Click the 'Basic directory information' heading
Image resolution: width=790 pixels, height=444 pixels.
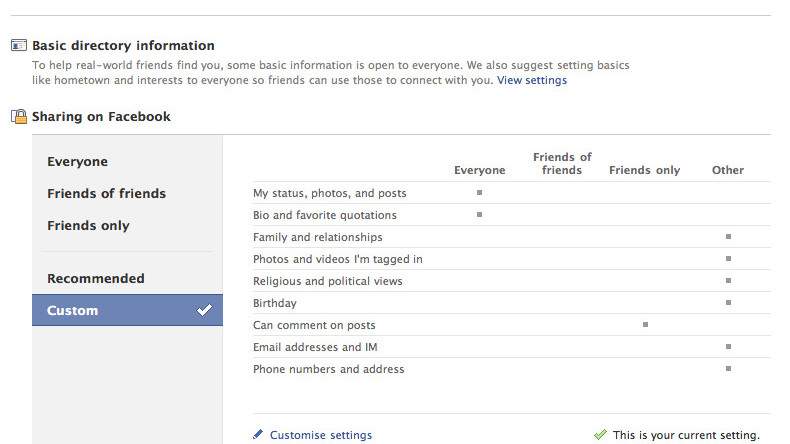click(123, 45)
